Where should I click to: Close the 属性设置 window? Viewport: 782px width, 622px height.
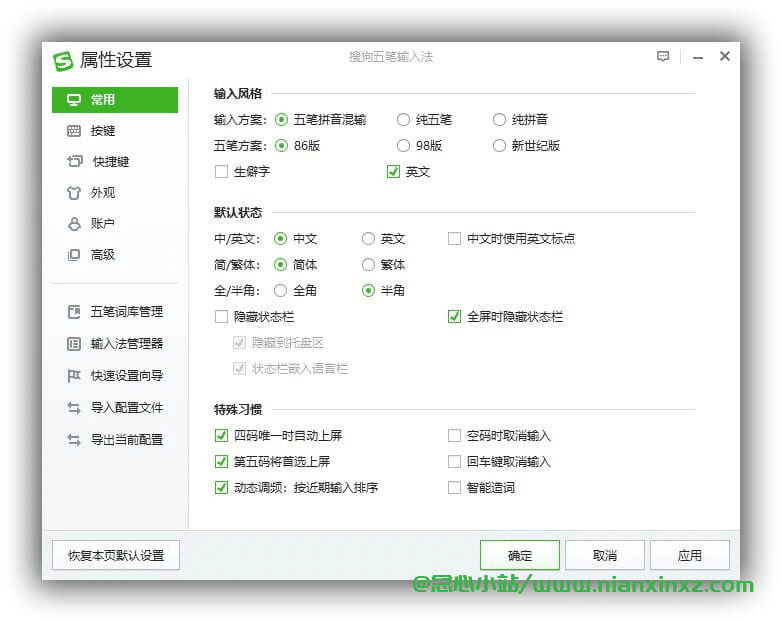point(725,56)
